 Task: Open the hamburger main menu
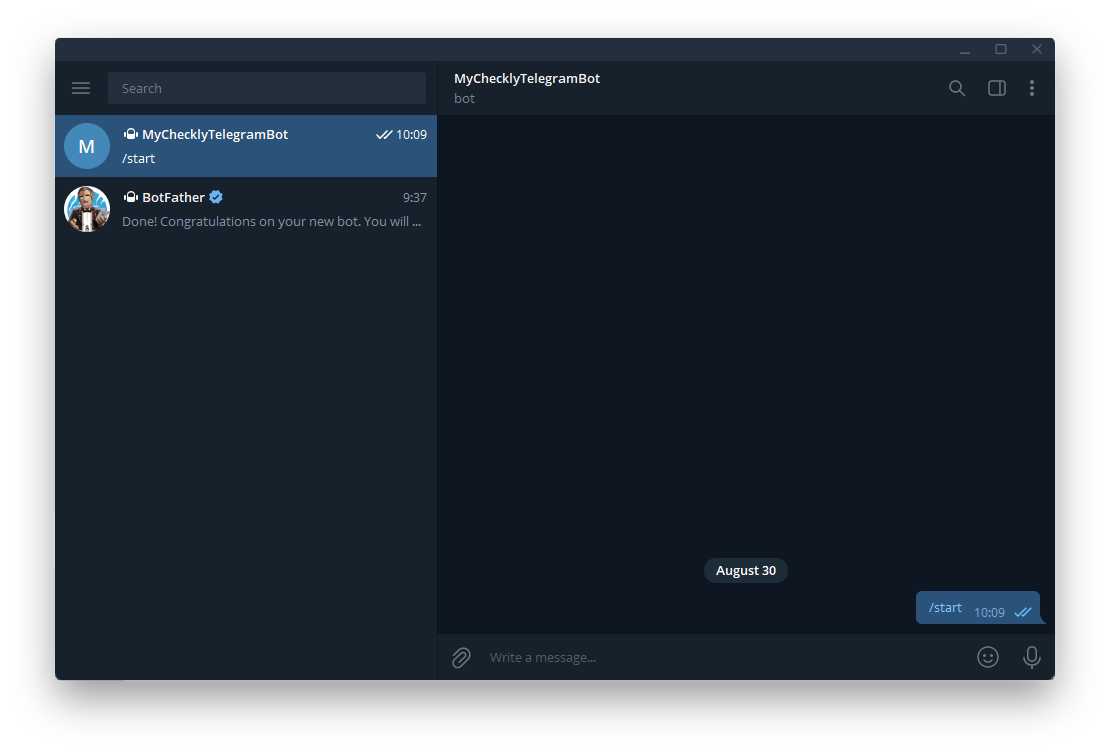(x=81, y=88)
